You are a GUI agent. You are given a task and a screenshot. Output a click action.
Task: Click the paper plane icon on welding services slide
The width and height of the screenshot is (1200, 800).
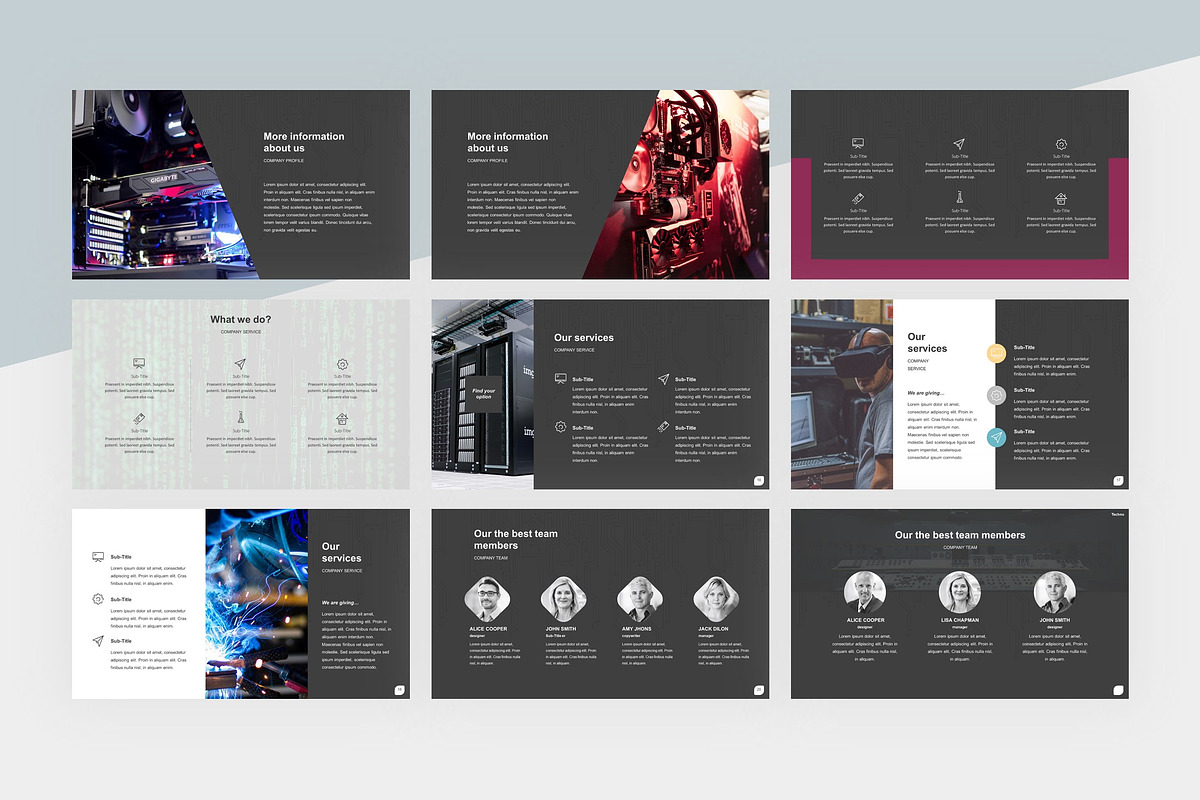point(97,640)
